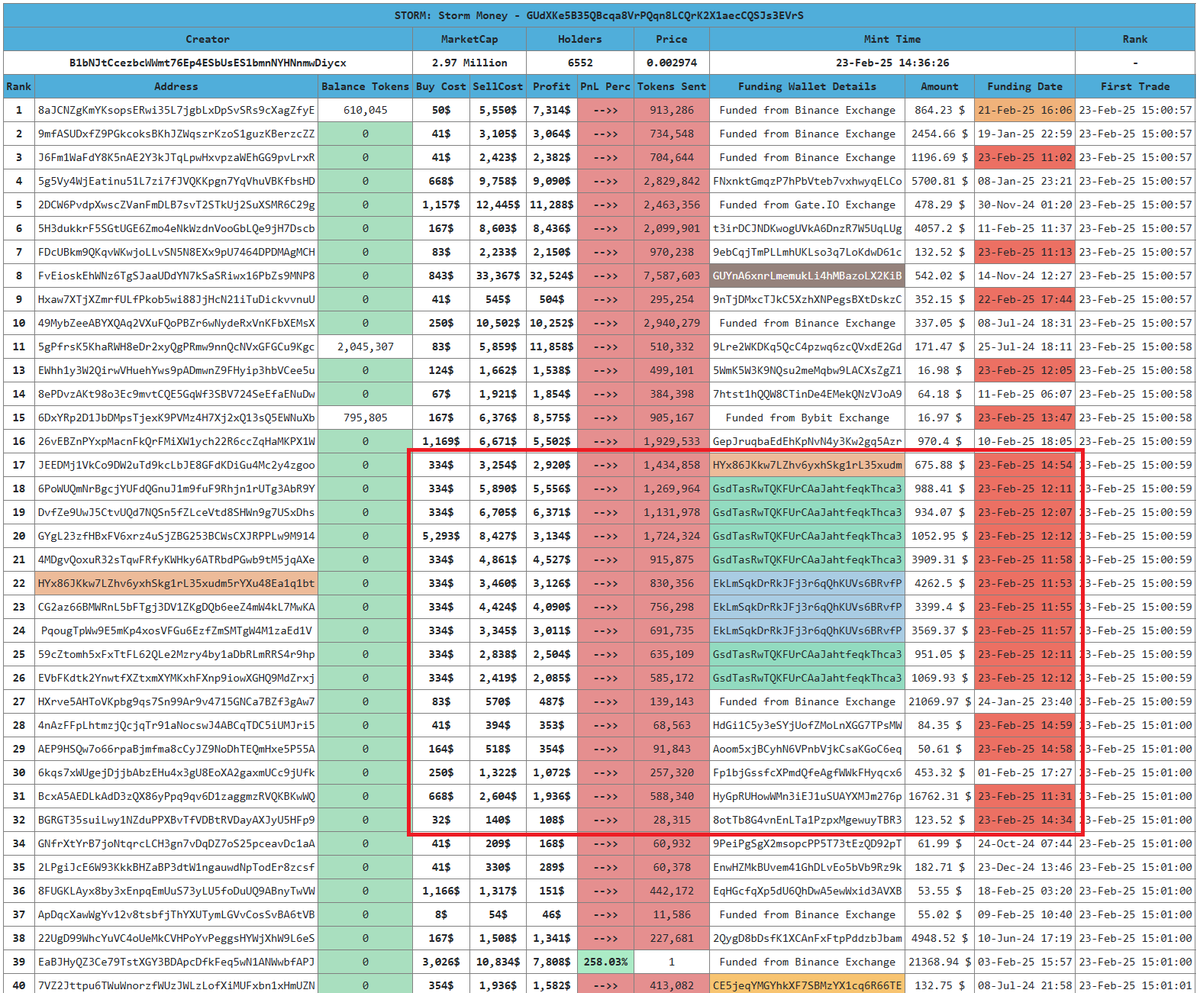Click the SellCost column header
The height and width of the screenshot is (993, 1200).
point(497,87)
